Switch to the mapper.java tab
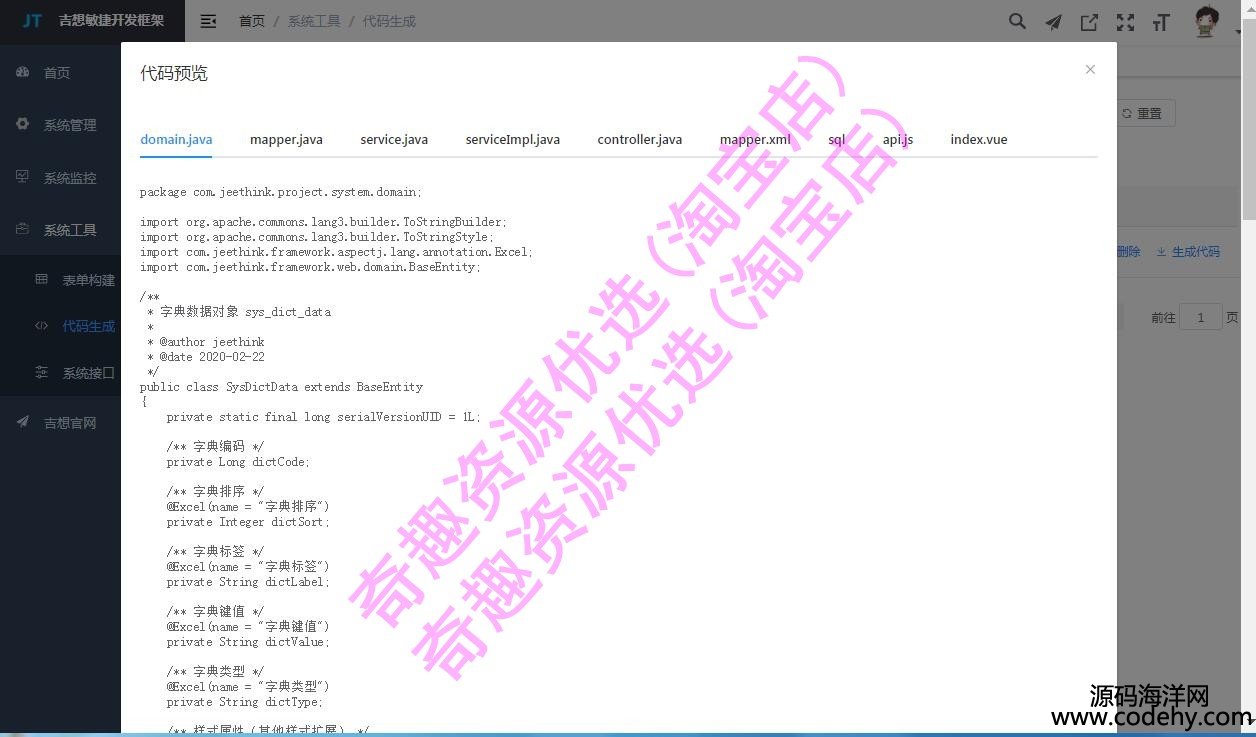This screenshot has height=737, width=1256. coord(286,139)
